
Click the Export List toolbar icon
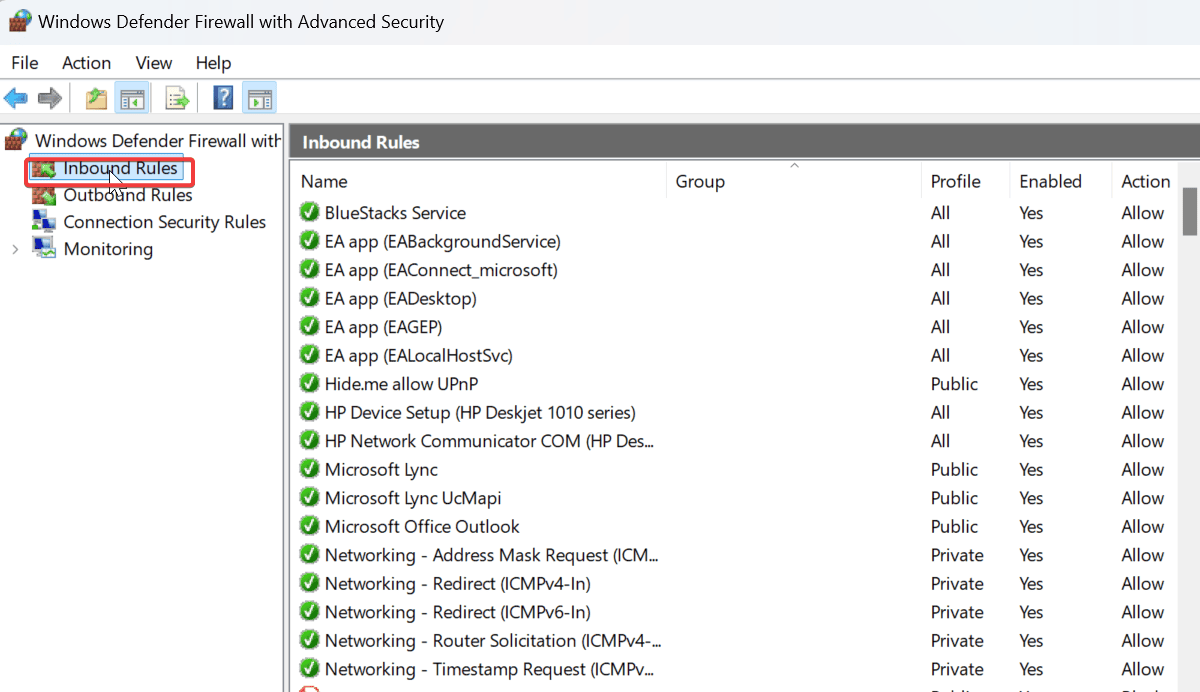pyautogui.click(x=177, y=98)
